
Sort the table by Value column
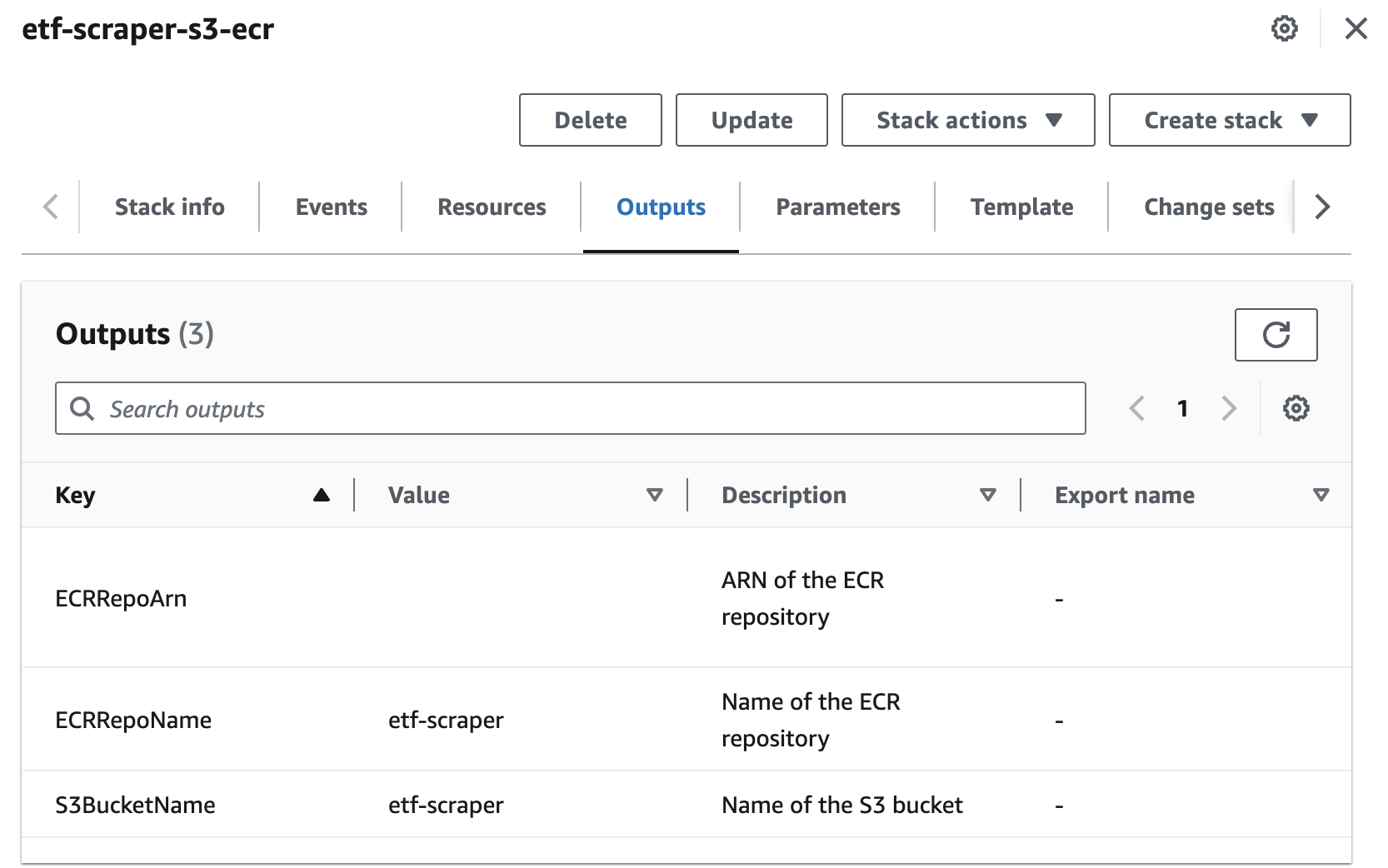click(655, 496)
